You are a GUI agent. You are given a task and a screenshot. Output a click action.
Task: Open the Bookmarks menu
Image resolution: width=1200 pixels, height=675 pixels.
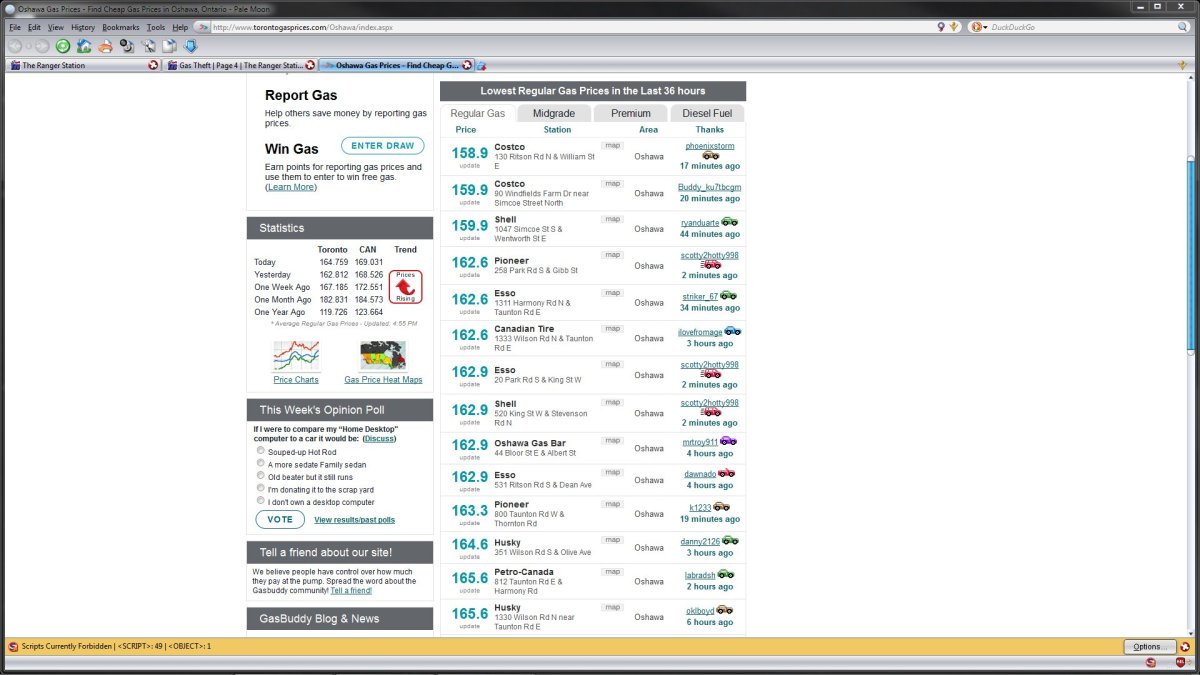click(x=121, y=27)
